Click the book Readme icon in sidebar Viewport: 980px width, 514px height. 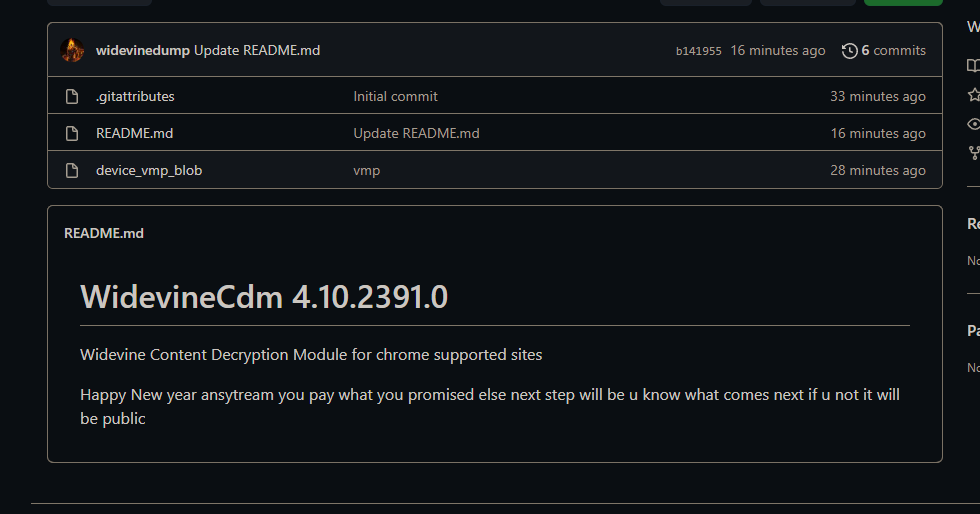973,66
